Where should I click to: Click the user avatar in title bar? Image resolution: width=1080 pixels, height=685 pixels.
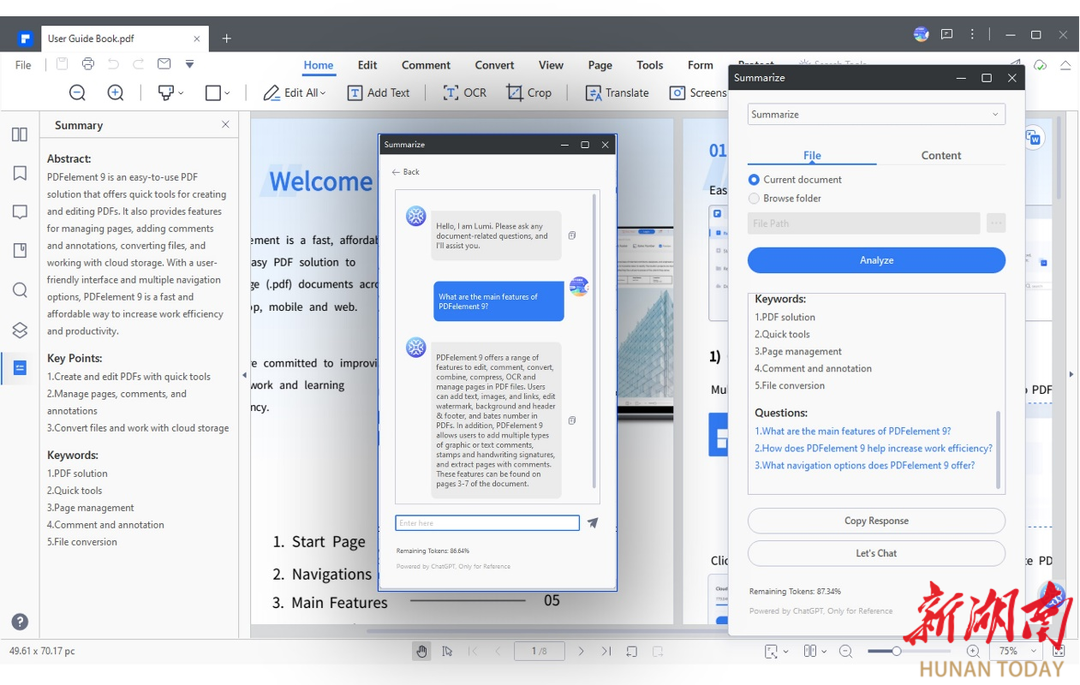[921, 34]
